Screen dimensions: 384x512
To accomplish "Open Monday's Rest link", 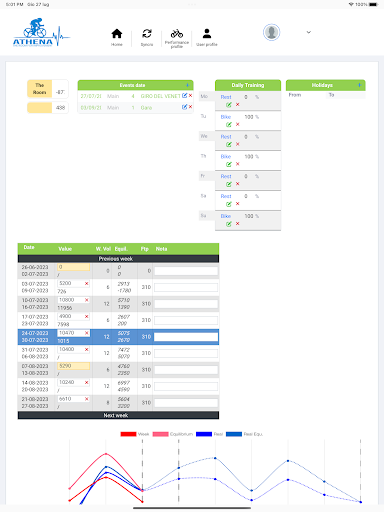I will pos(226,97).
